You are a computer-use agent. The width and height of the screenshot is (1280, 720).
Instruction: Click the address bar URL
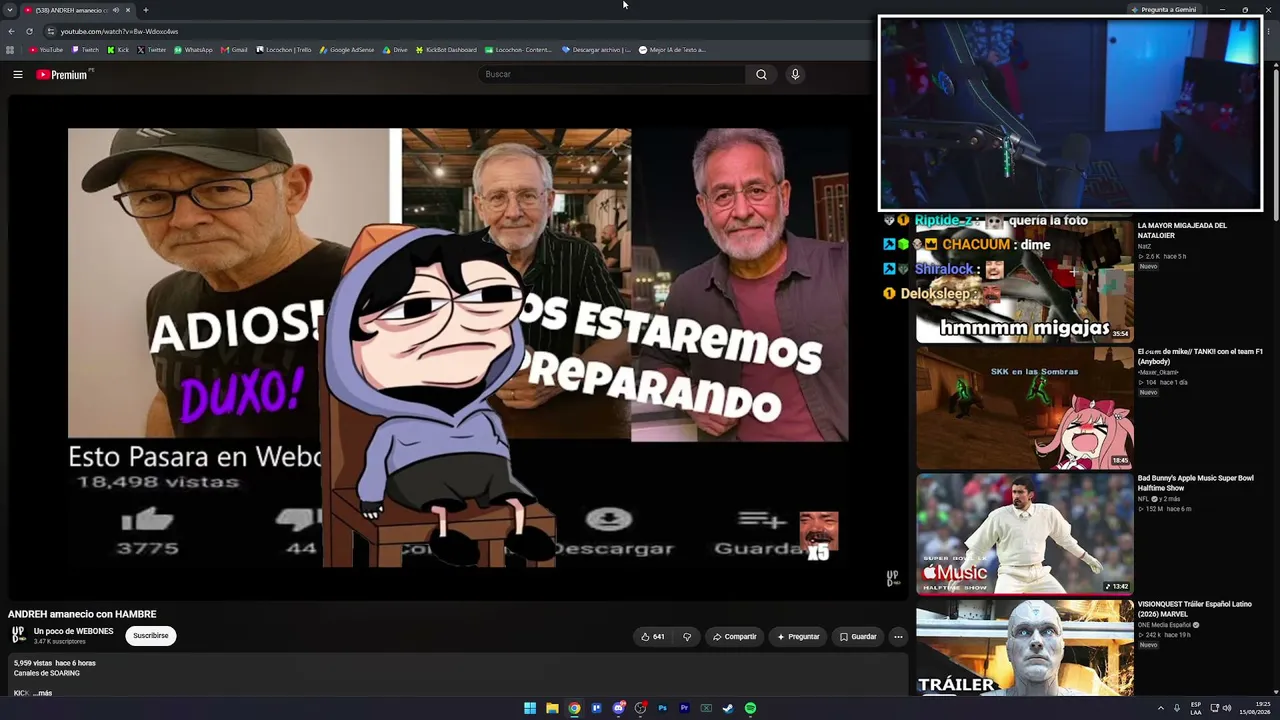point(119,31)
